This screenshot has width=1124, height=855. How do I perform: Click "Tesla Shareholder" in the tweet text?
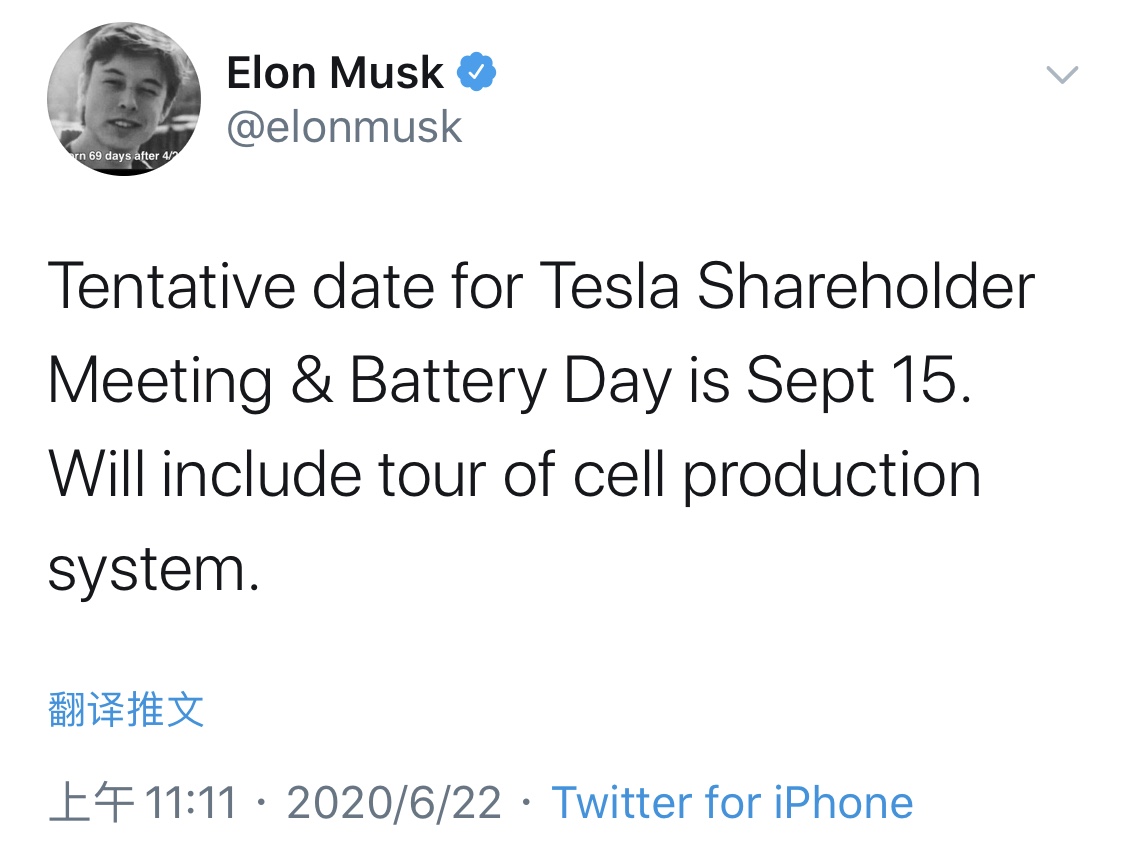point(788,287)
